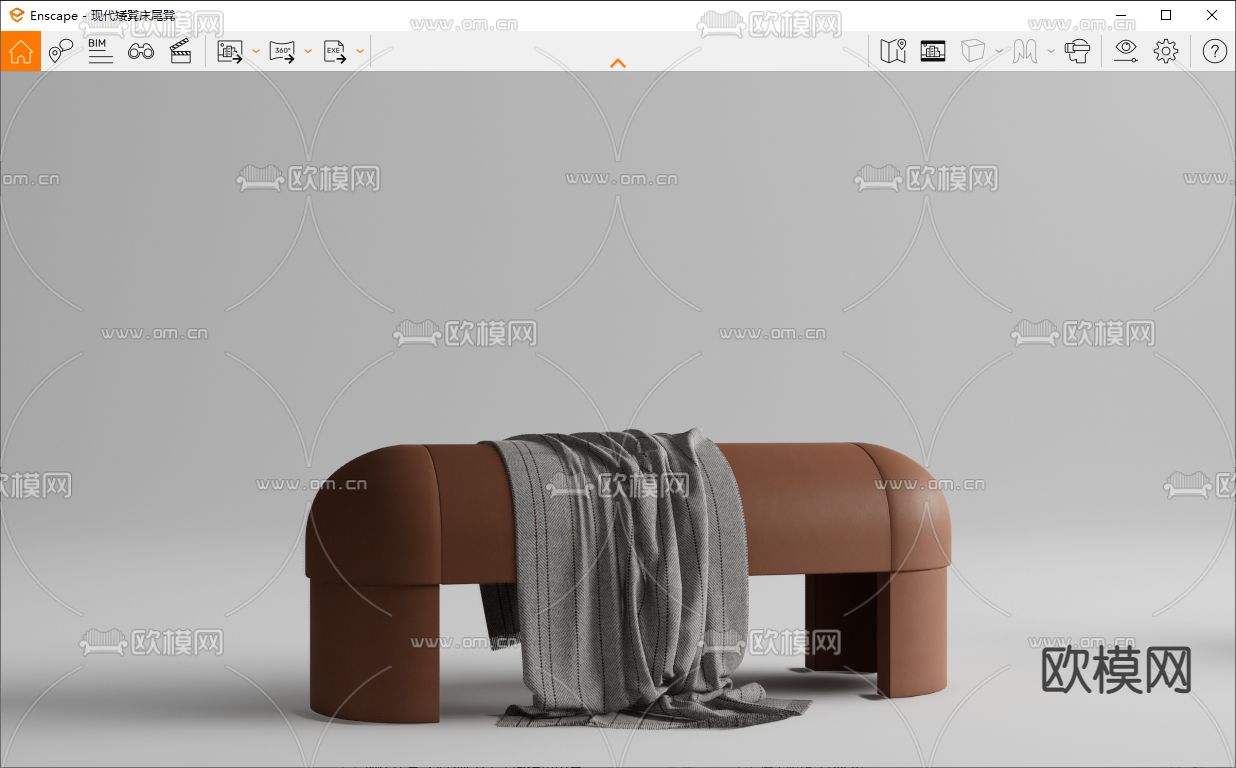Expand the screenshot export dropdown arrow

255,51
